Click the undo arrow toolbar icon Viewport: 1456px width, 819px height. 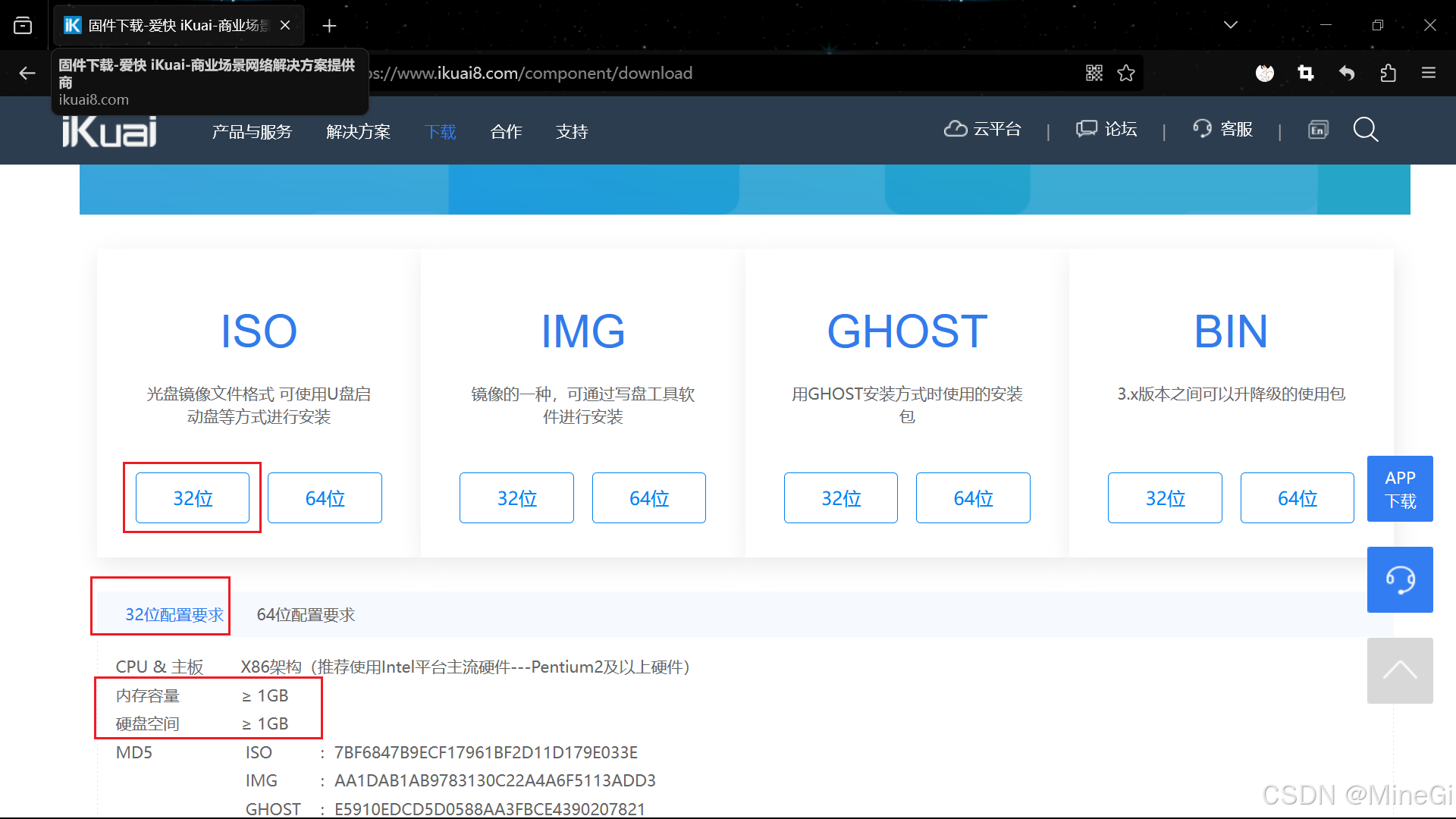(1347, 73)
